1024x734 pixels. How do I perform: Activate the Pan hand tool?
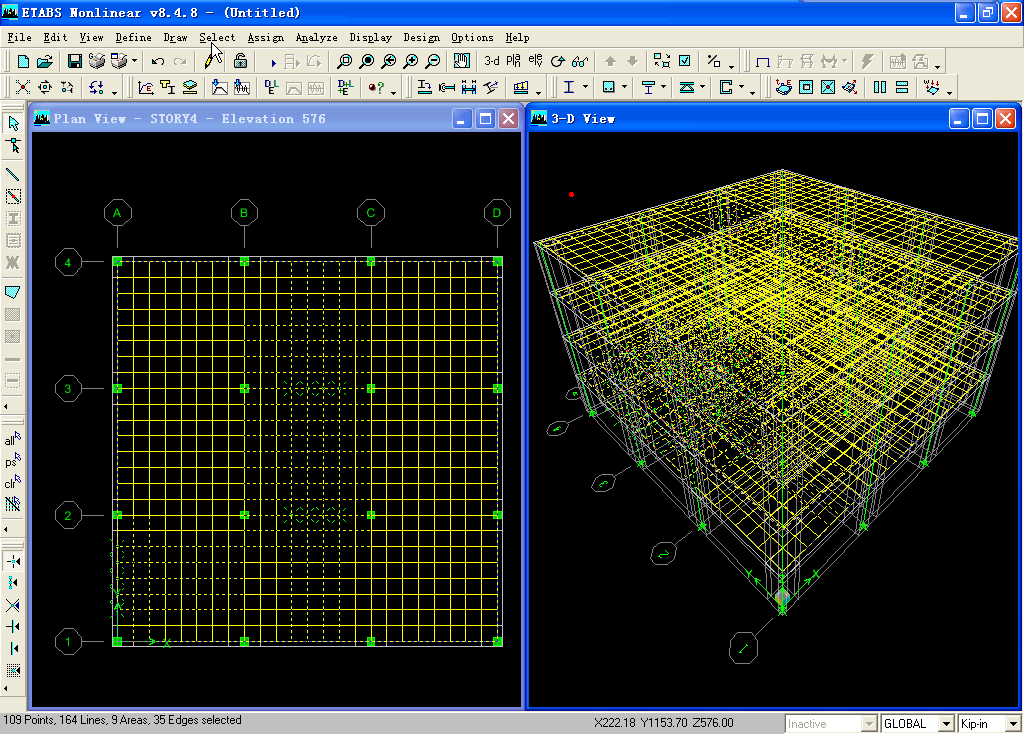(x=462, y=61)
